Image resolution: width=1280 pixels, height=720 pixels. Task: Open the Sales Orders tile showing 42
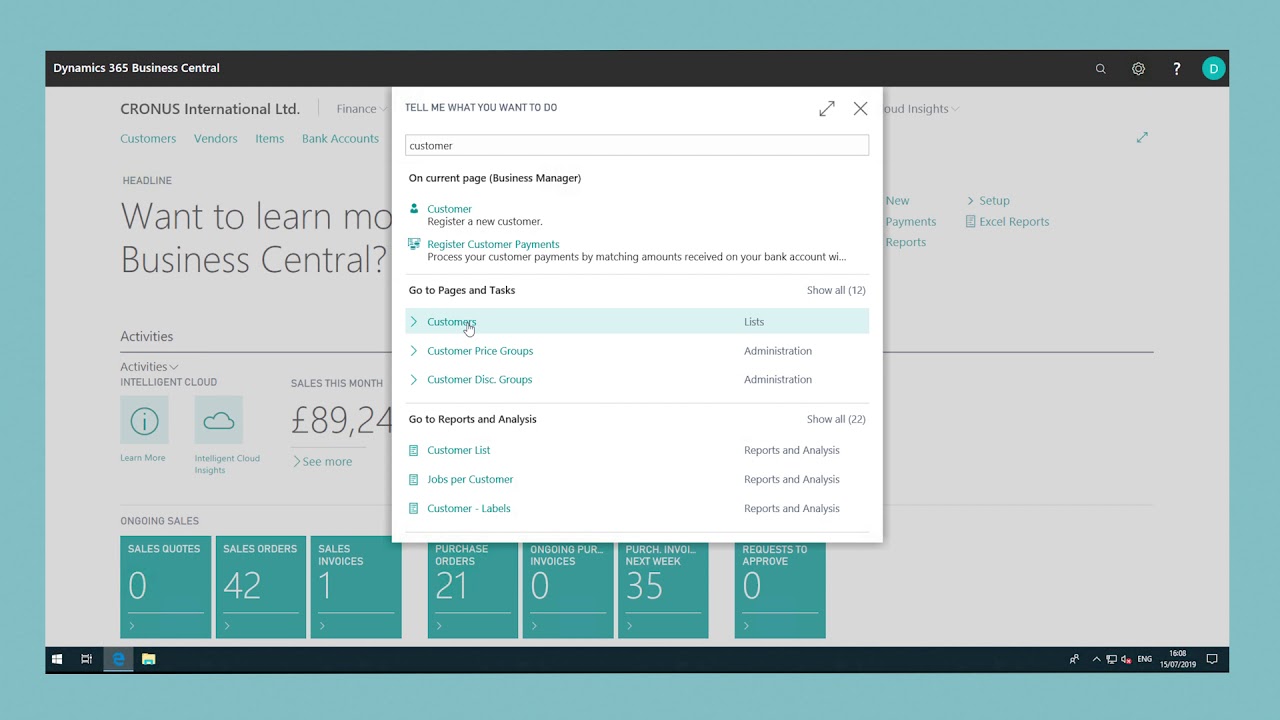(261, 587)
